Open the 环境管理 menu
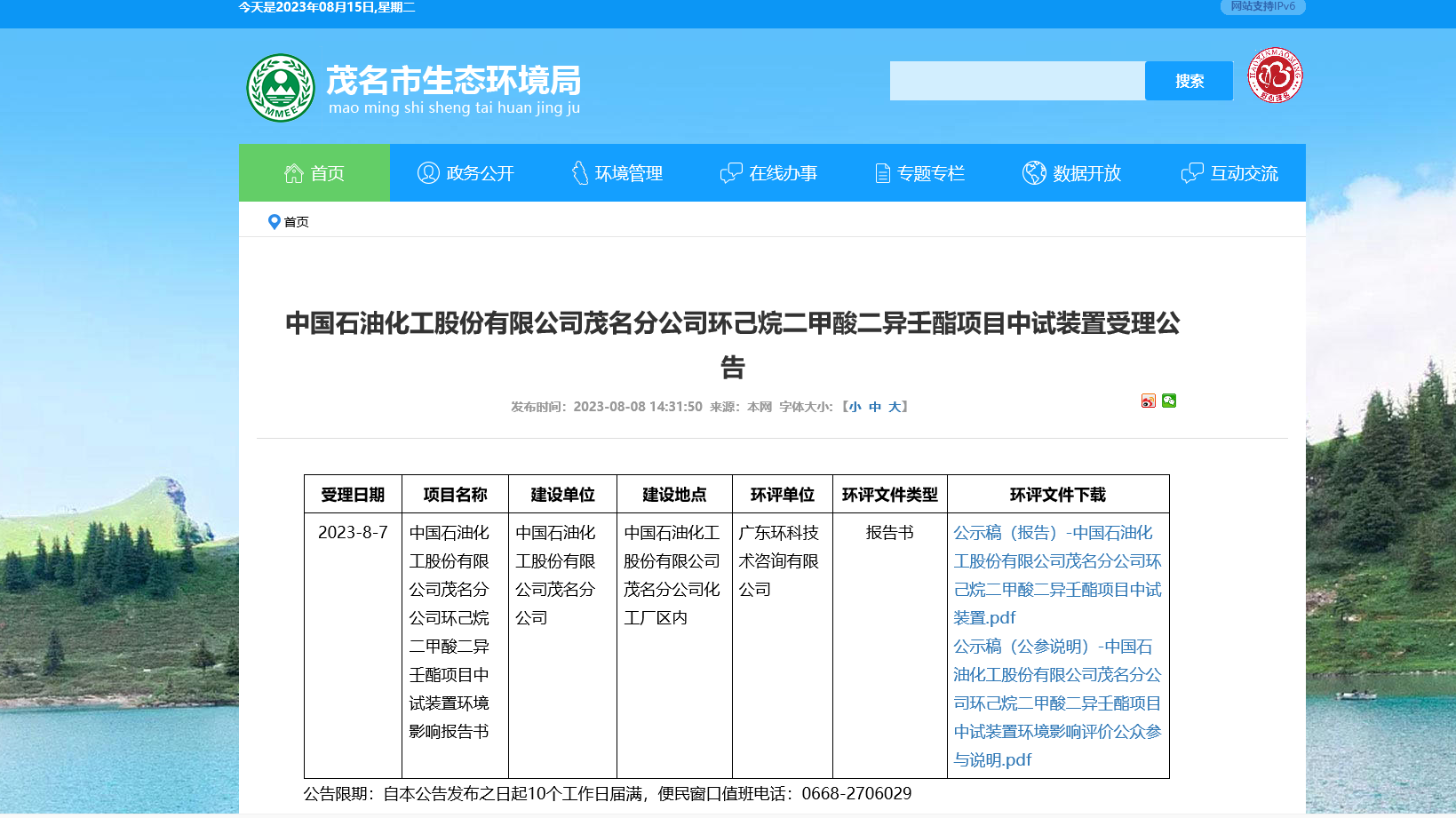1456x818 pixels. click(x=628, y=173)
